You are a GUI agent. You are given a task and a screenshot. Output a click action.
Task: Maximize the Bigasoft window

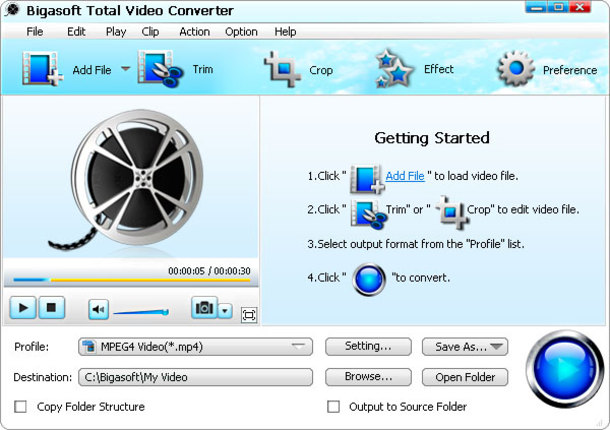(558, 7)
